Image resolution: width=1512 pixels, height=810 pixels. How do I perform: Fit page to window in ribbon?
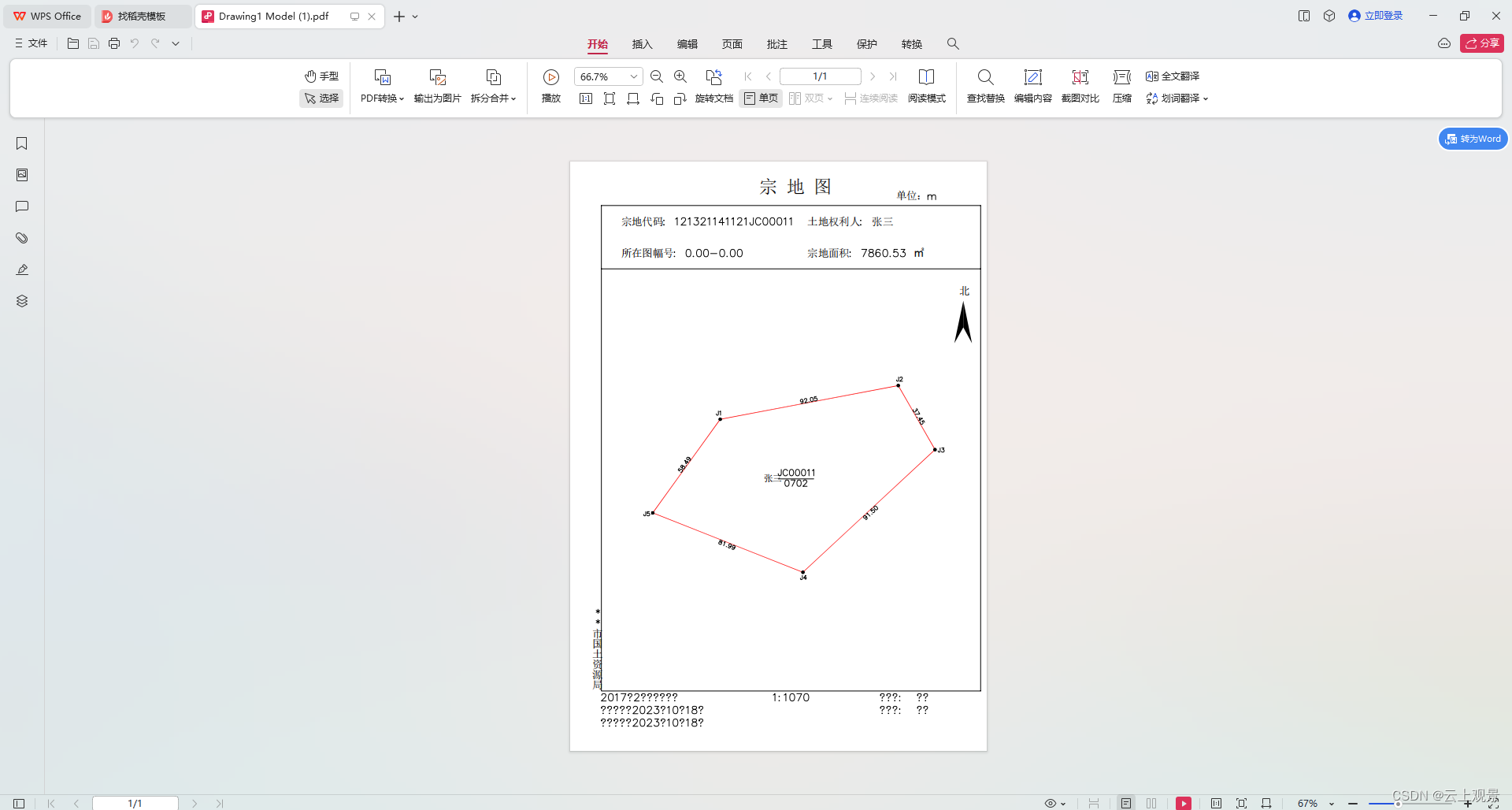[x=610, y=98]
